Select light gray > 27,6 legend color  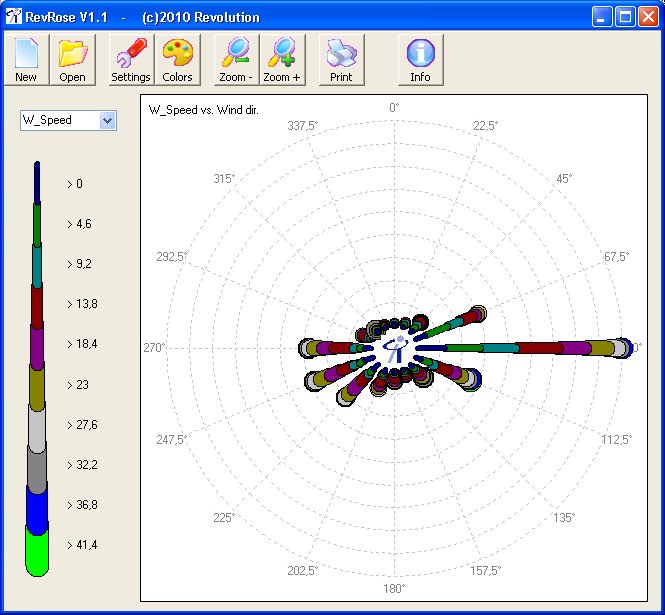tap(37, 428)
